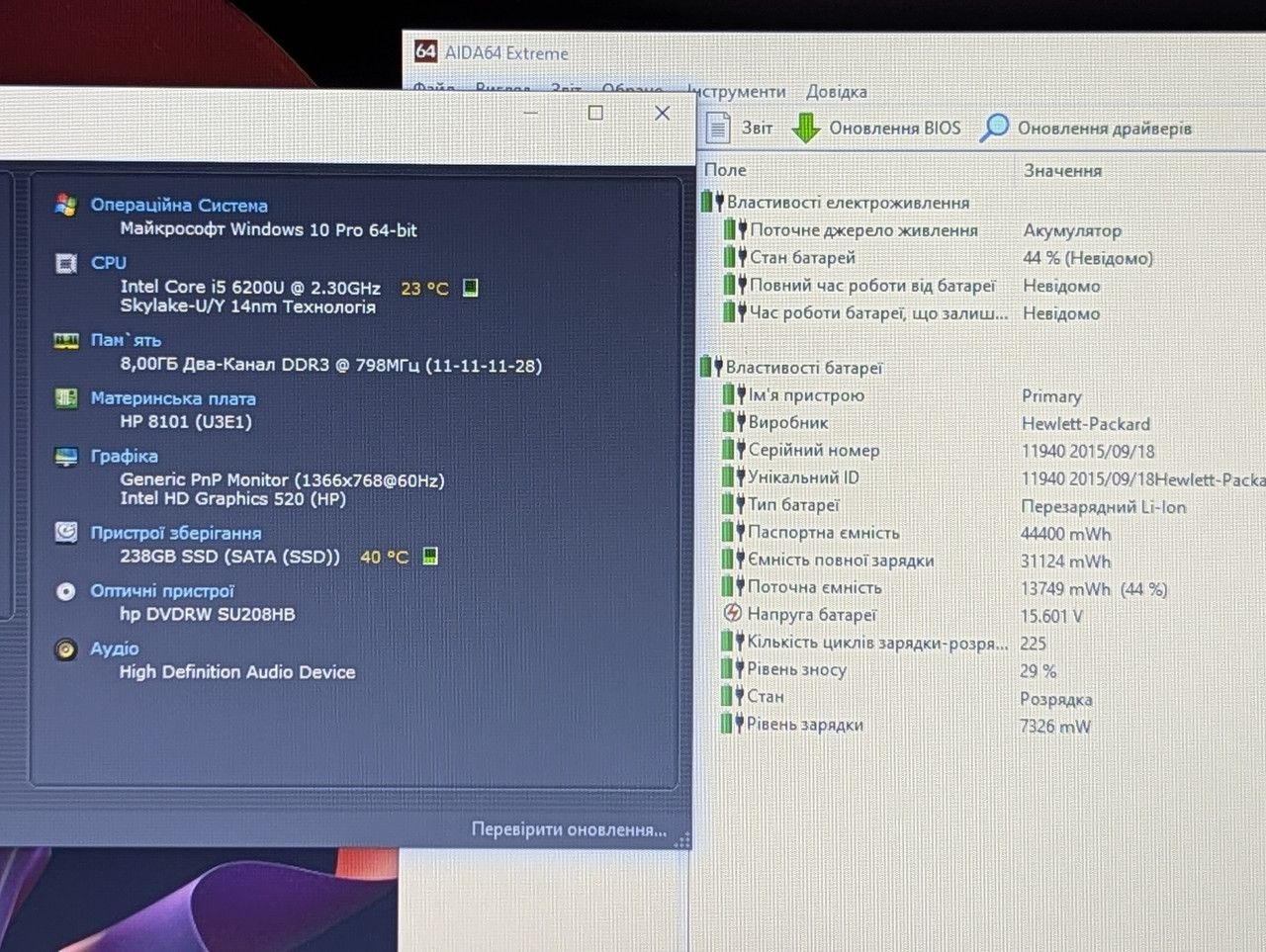Viewport: 1266px width, 952px height.
Task: Click the value Розрядка
Action: (x=1056, y=699)
